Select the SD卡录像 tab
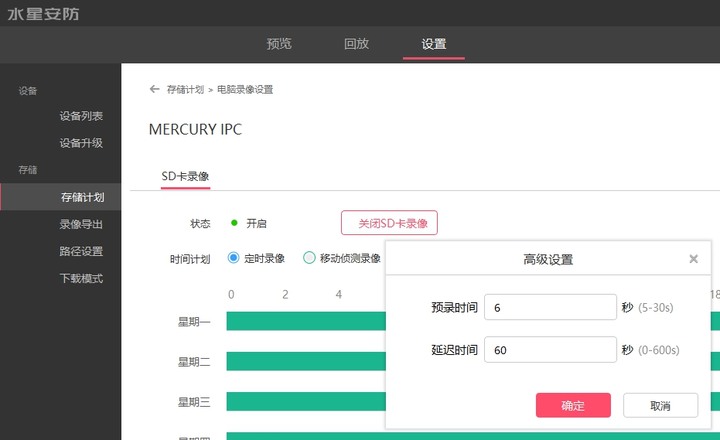 [x=185, y=176]
